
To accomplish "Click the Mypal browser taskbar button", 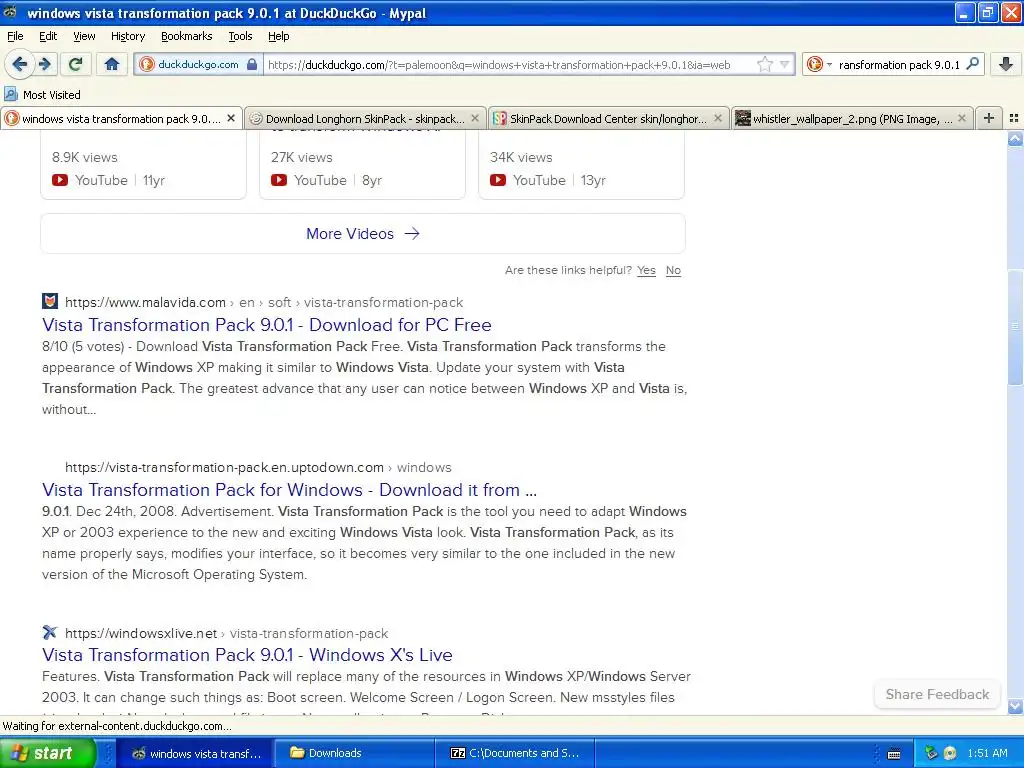I will tap(194, 753).
